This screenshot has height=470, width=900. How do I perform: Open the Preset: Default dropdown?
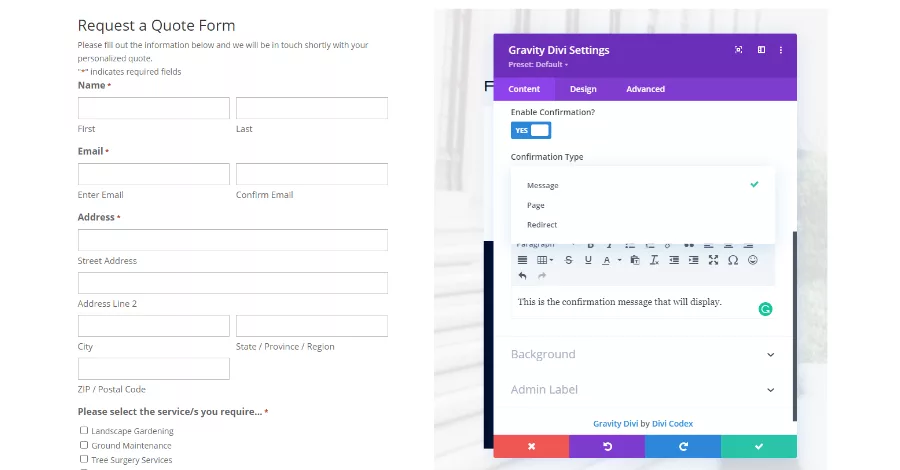[538, 64]
